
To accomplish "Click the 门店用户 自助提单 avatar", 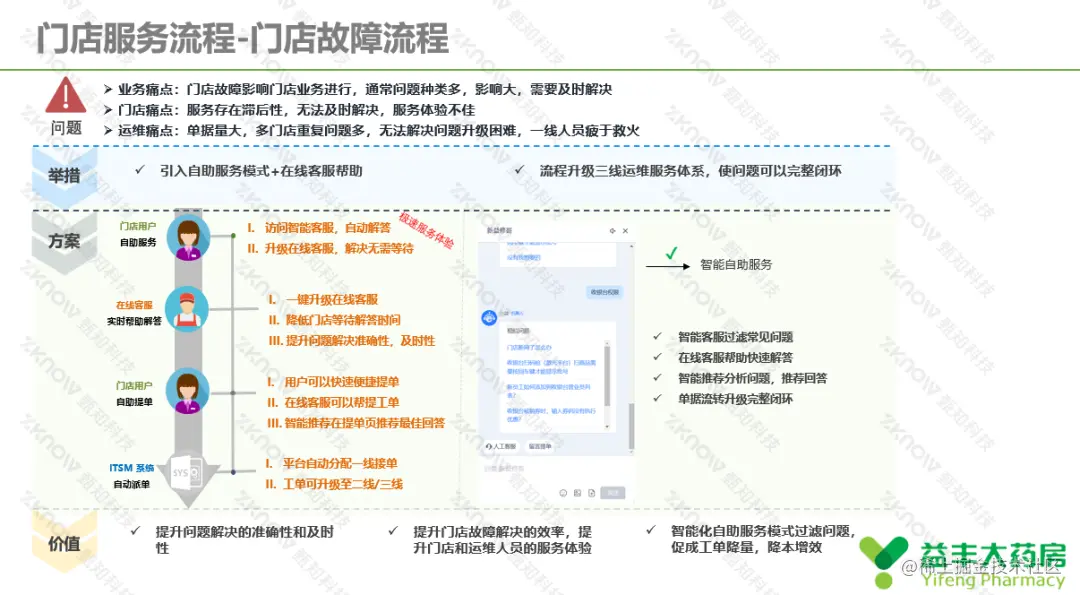I will (187, 391).
